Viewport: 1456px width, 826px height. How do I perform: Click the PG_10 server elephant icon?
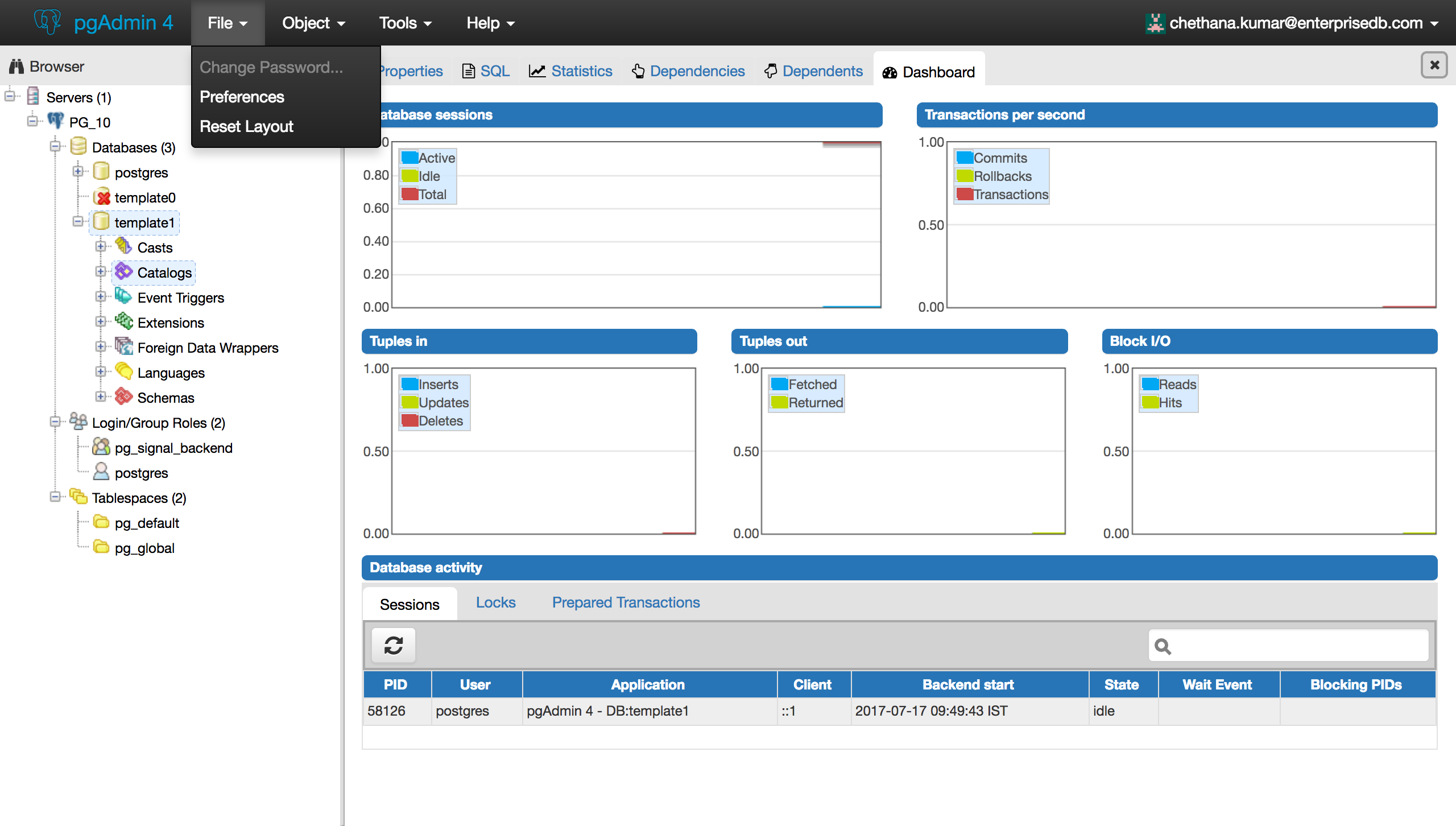pyautogui.click(x=56, y=121)
